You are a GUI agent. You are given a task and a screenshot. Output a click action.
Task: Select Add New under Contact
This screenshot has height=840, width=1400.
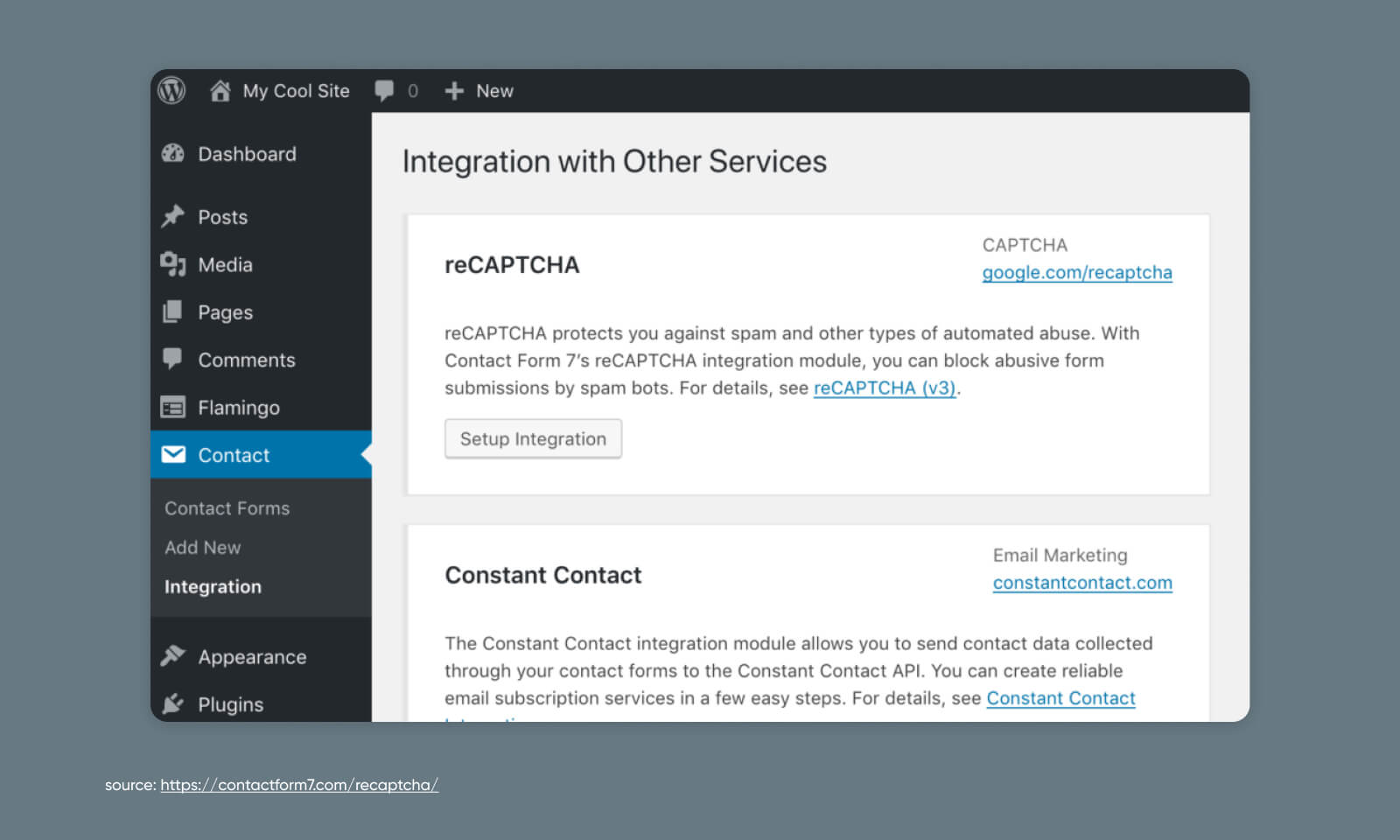coord(202,548)
